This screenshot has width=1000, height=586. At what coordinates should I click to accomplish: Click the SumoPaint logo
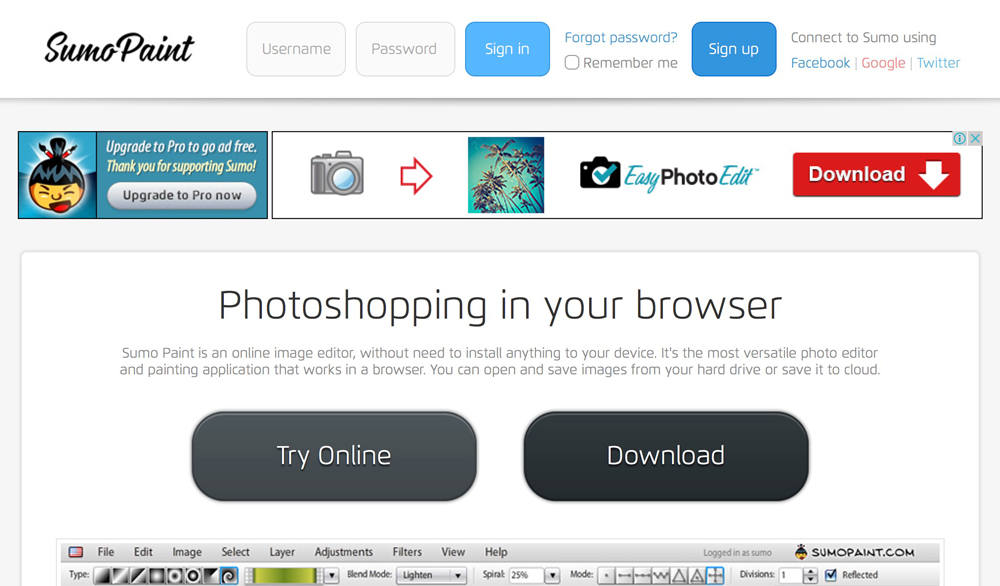click(x=119, y=48)
